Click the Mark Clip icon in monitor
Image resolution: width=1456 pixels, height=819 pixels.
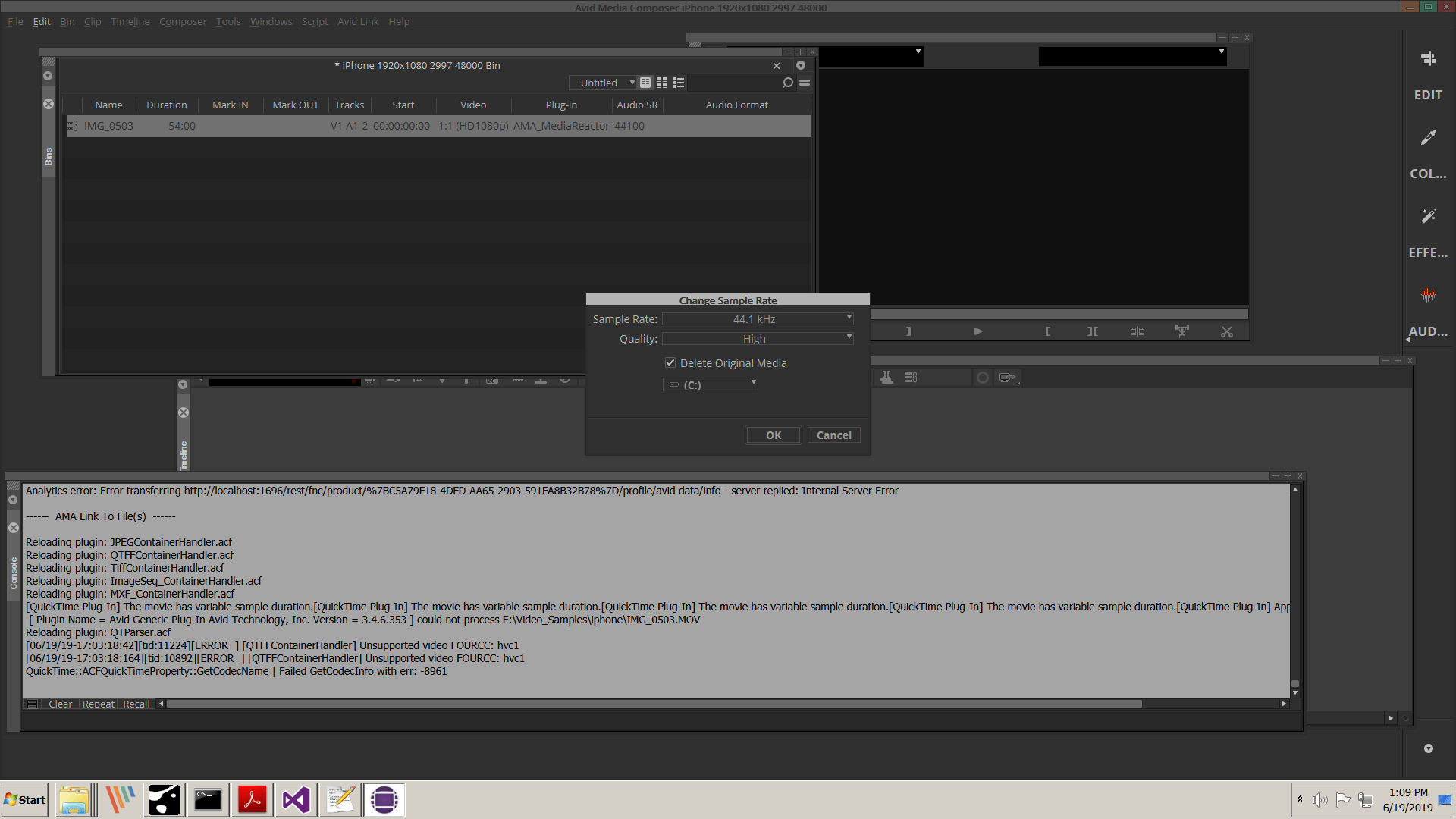pyautogui.click(x=1092, y=331)
